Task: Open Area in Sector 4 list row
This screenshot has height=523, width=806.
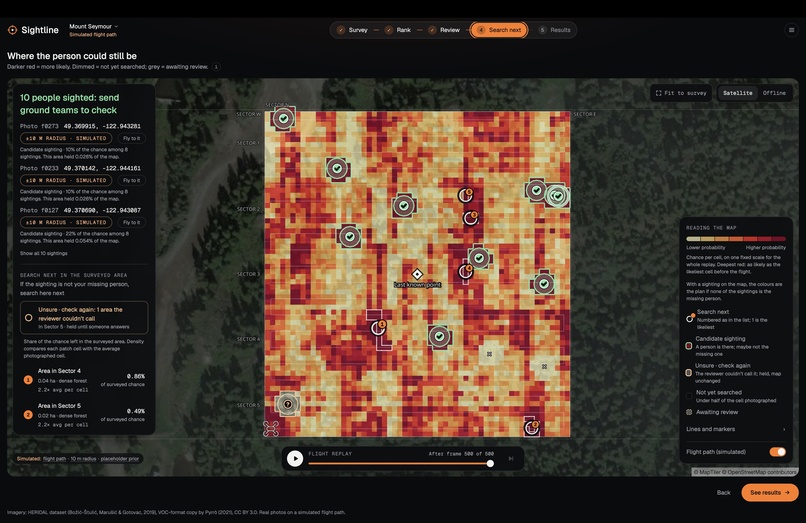Action: click(x=84, y=381)
